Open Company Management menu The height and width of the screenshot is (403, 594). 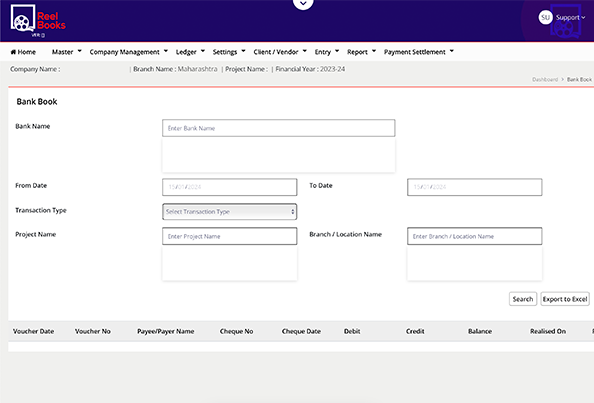[x=129, y=52]
